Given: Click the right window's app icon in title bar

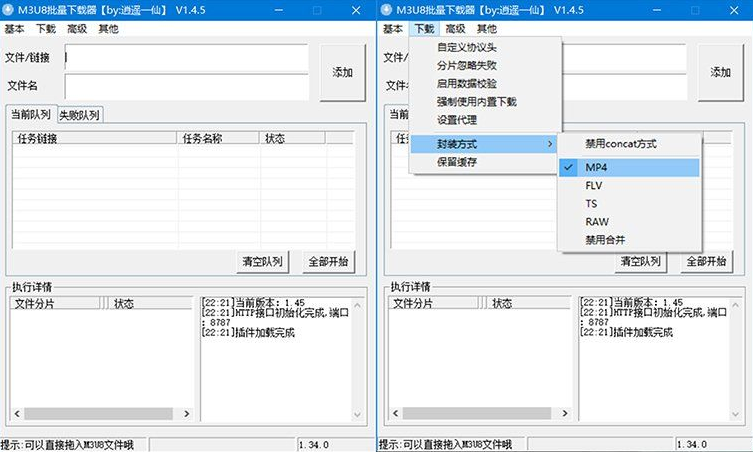Looking at the screenshot, I should [387, 10].
